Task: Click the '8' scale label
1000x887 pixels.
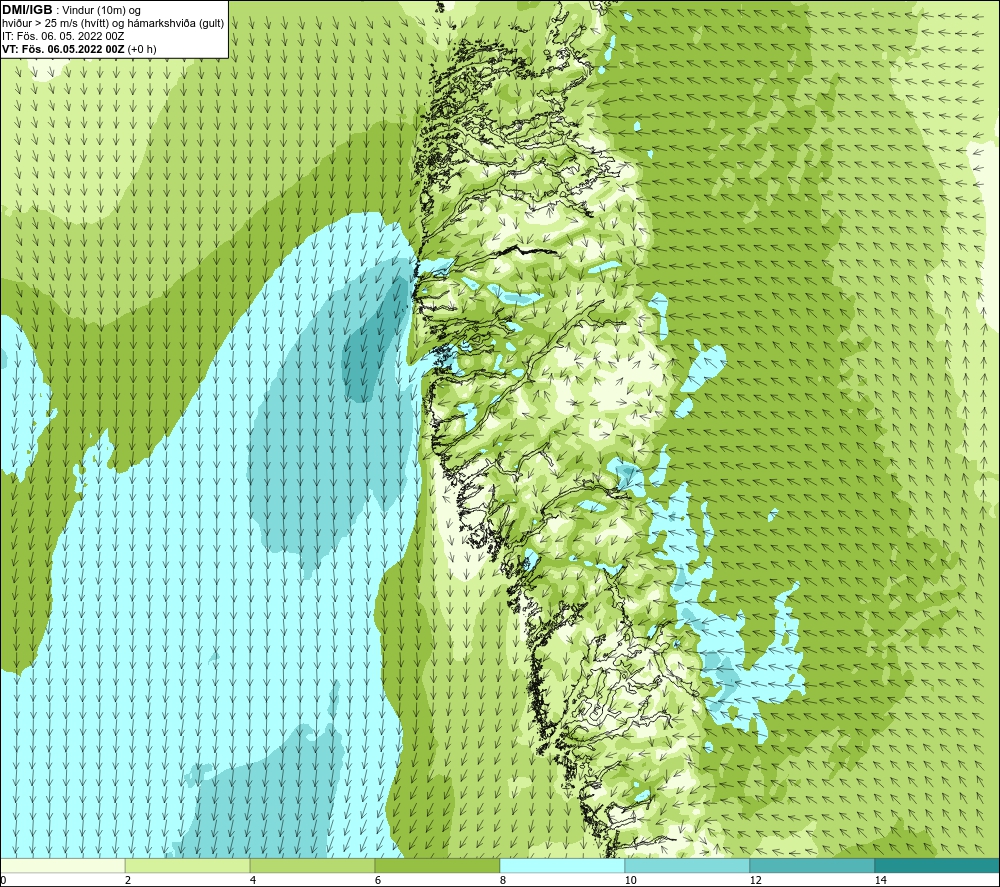Action: click(503, 880)
